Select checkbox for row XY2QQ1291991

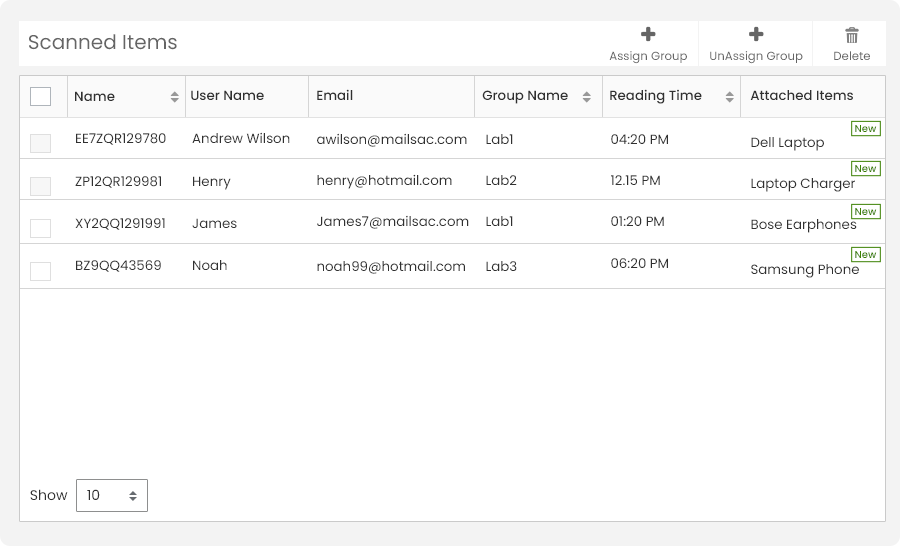[x=41, y=228]
